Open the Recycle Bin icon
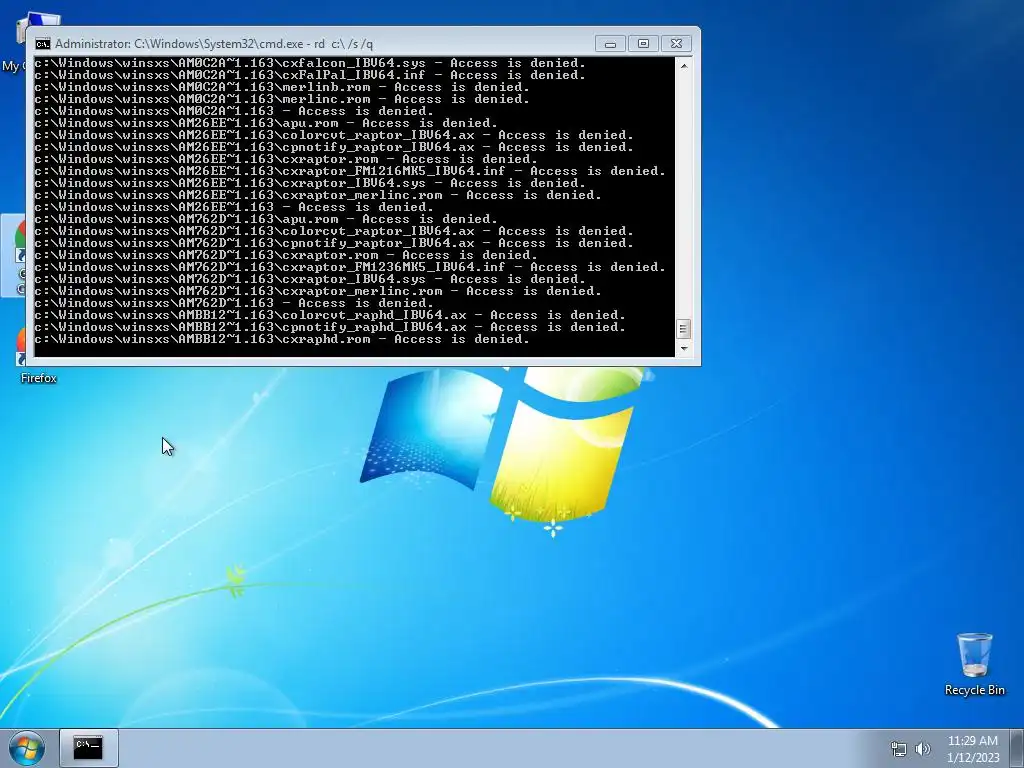 pyautogui.click(x=974, y=664)
